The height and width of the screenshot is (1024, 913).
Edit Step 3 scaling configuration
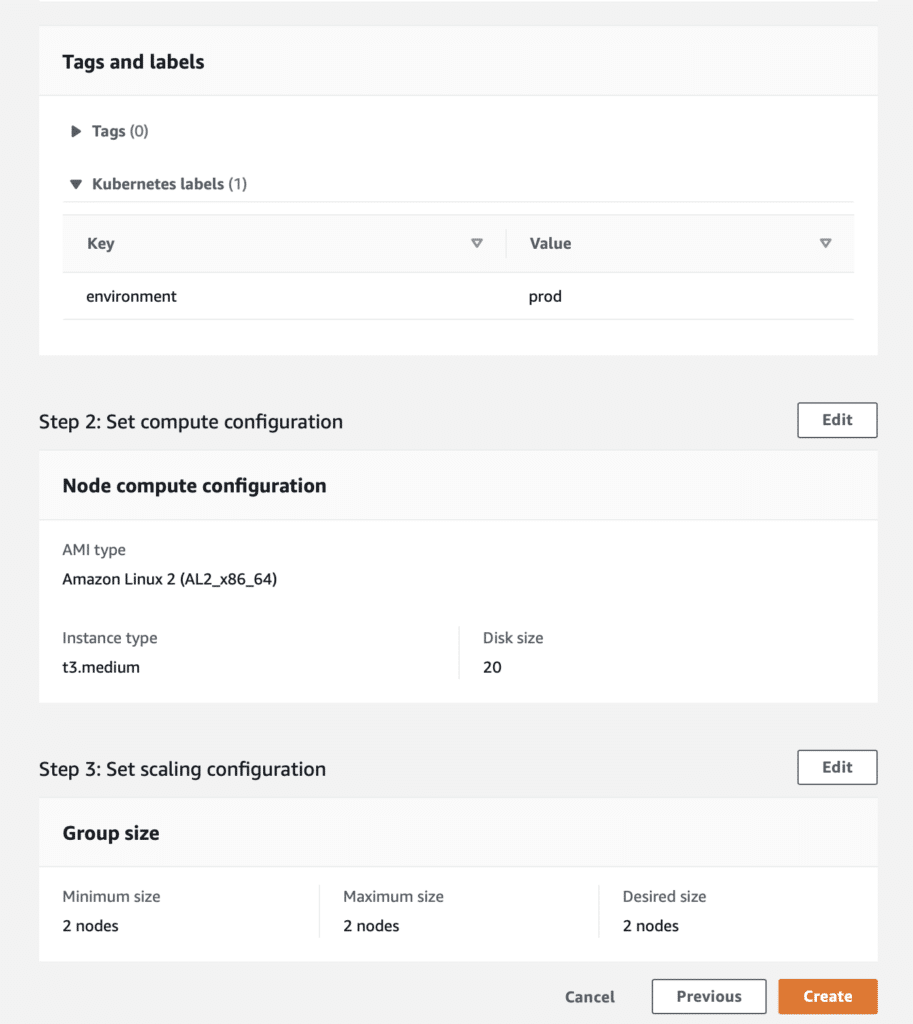[837, 767]
